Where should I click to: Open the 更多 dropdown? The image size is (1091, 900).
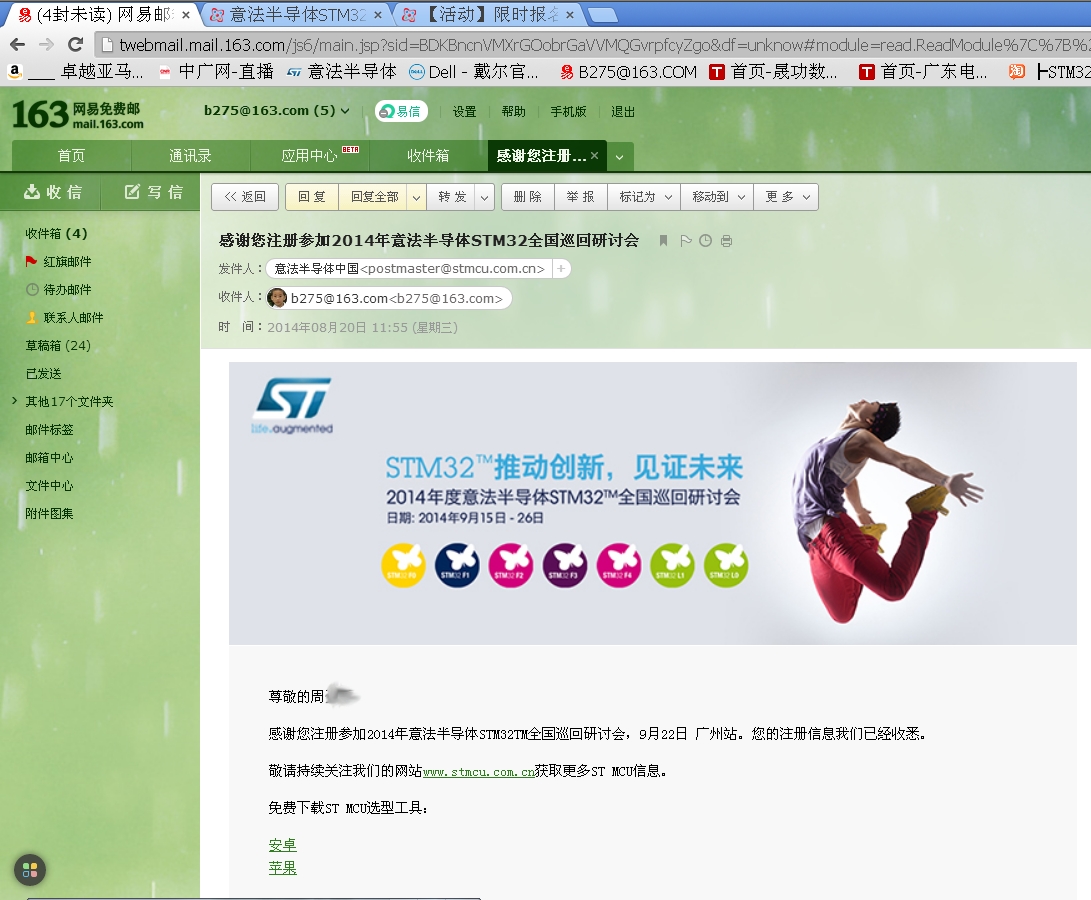786,197
